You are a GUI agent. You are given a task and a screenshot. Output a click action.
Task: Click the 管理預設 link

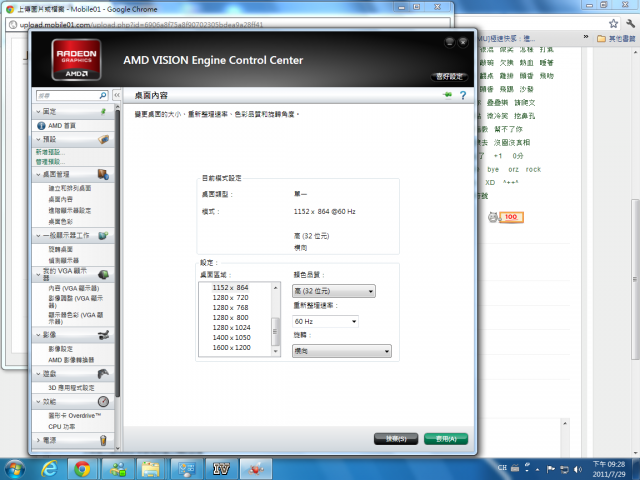coord(50,162)
